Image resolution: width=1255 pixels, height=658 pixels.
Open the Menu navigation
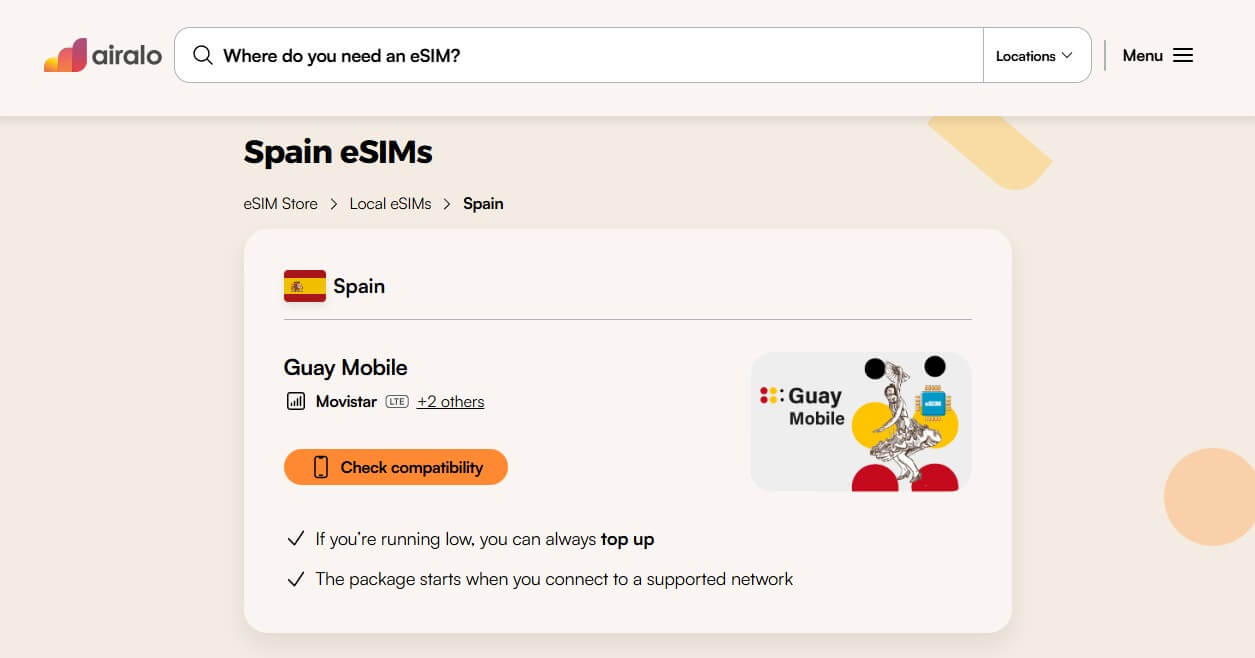pos(1143,55)
